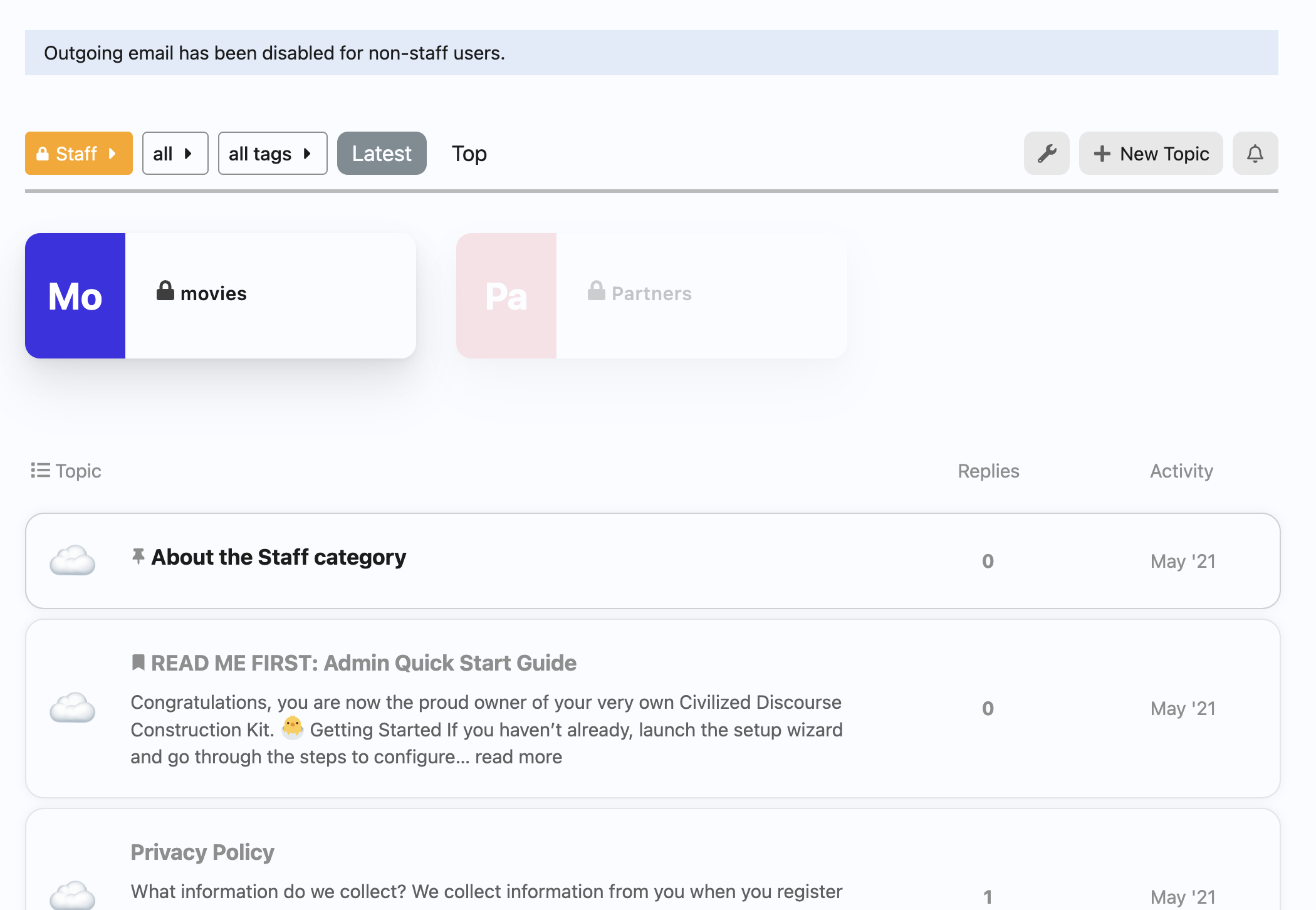Open the 'read more' link in Admin Guide excerpt

coord(518,757)
